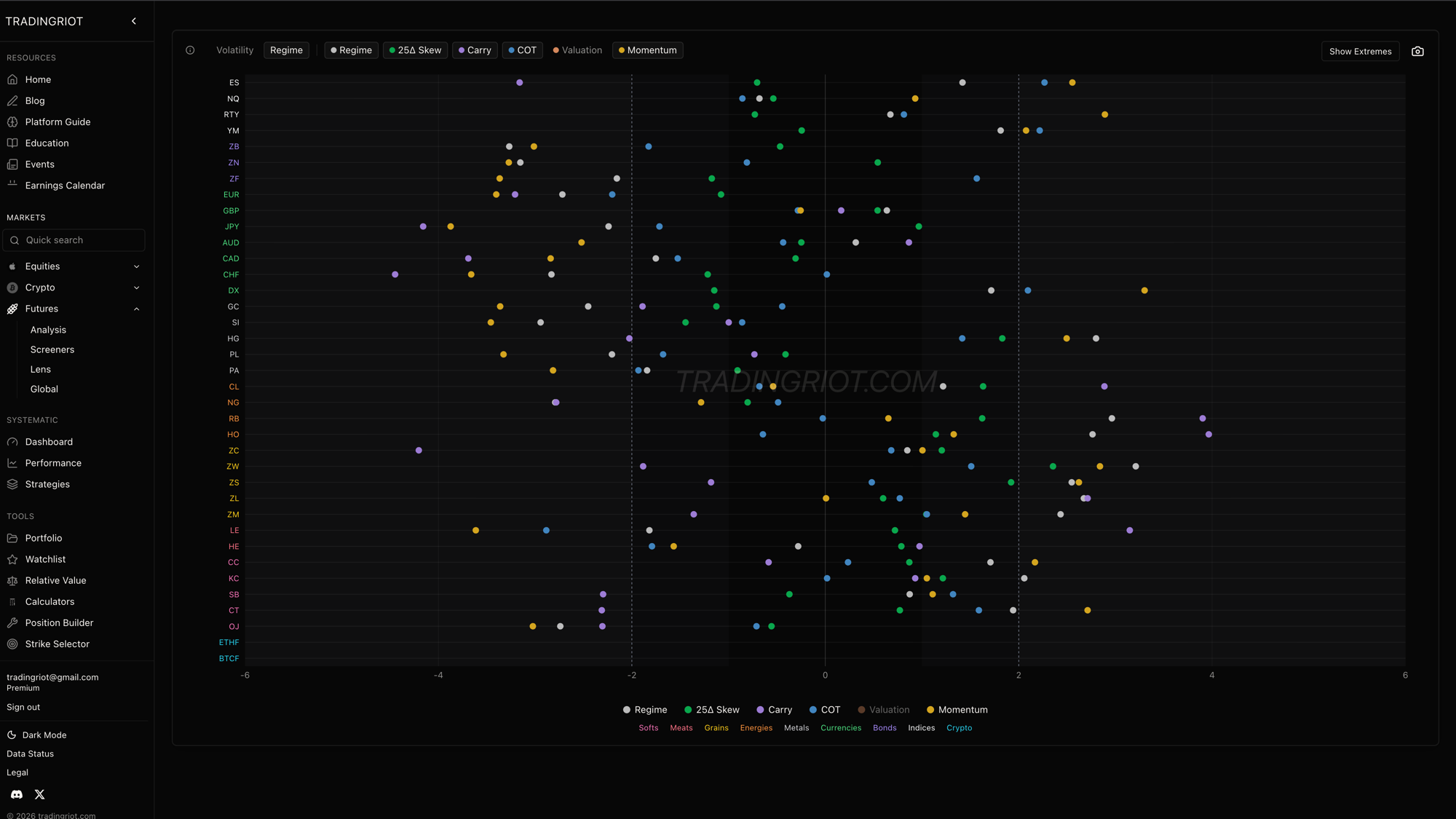Click the Futures rocket icon
Screen dimensions: 1456x819
click(12, 309)
